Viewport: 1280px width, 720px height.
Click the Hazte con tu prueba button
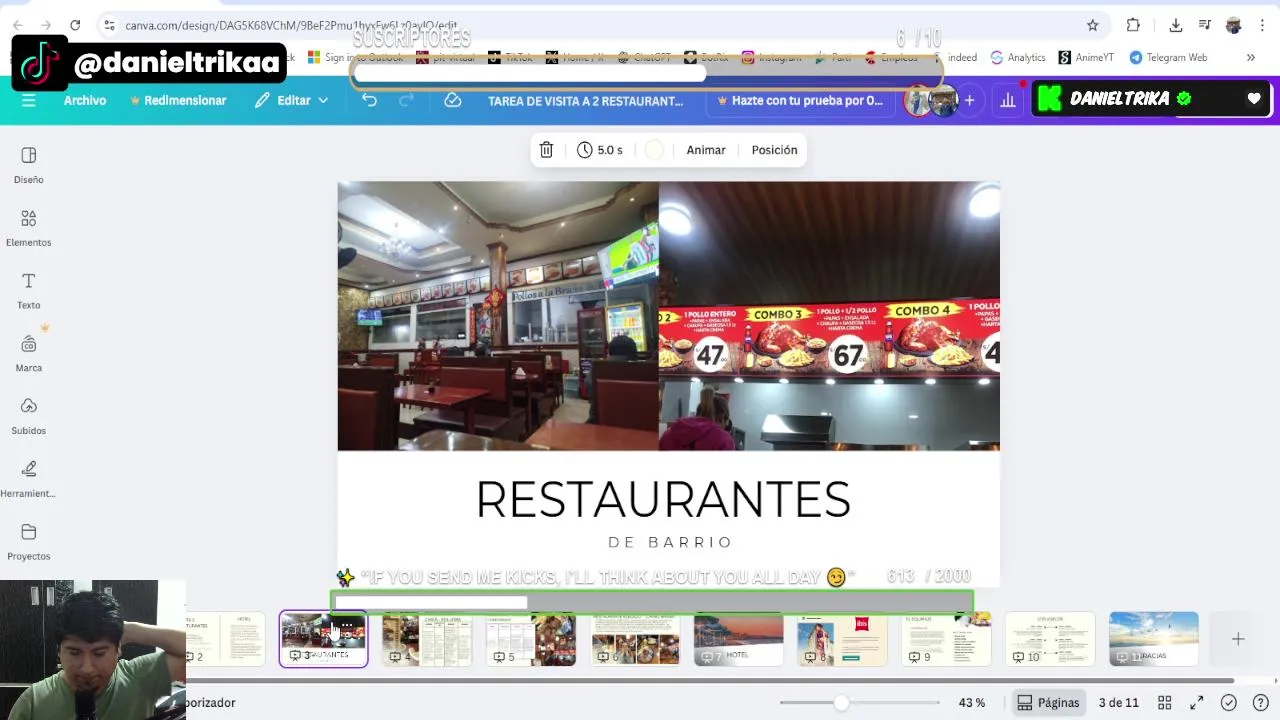[801, 101]
